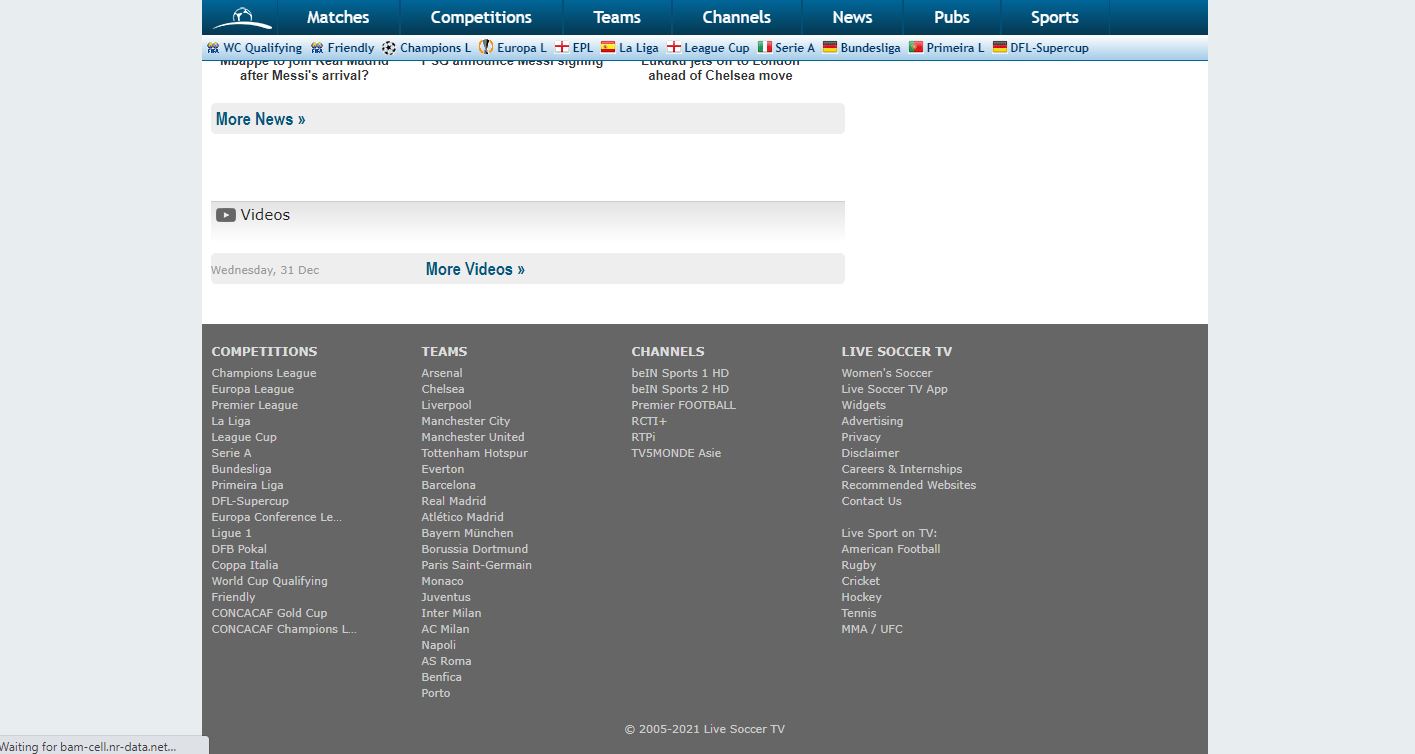Screen dimensions: 1415x754
Task: Open Liverpool team link
Action: pyautogui.click(x=446, y=405)
